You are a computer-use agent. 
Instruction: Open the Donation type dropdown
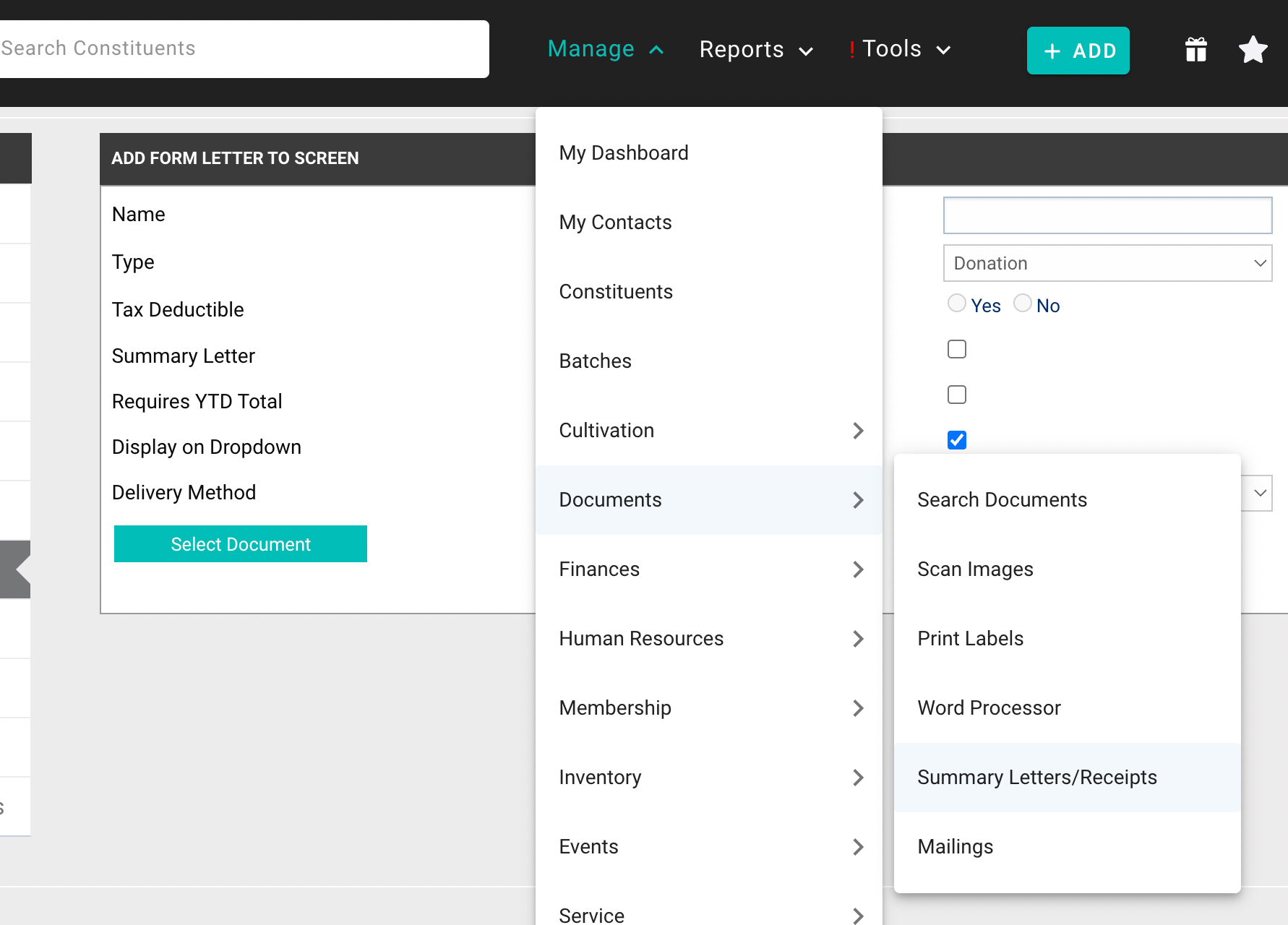point(1107,263)
